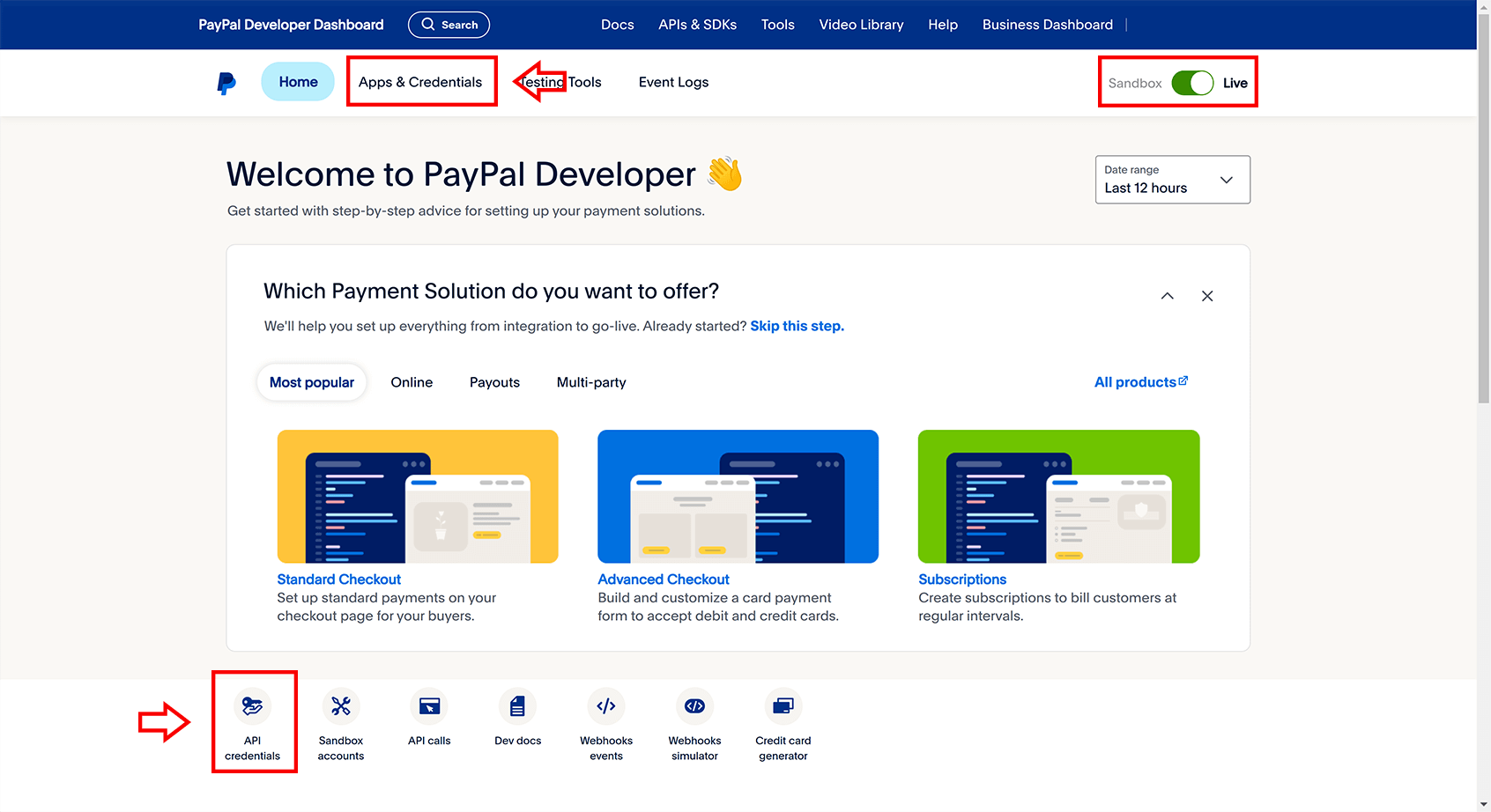Screen dimensions: 1491x812
Task: Click the Sandbox label beside the switch
Action: tap(1134, 83)
